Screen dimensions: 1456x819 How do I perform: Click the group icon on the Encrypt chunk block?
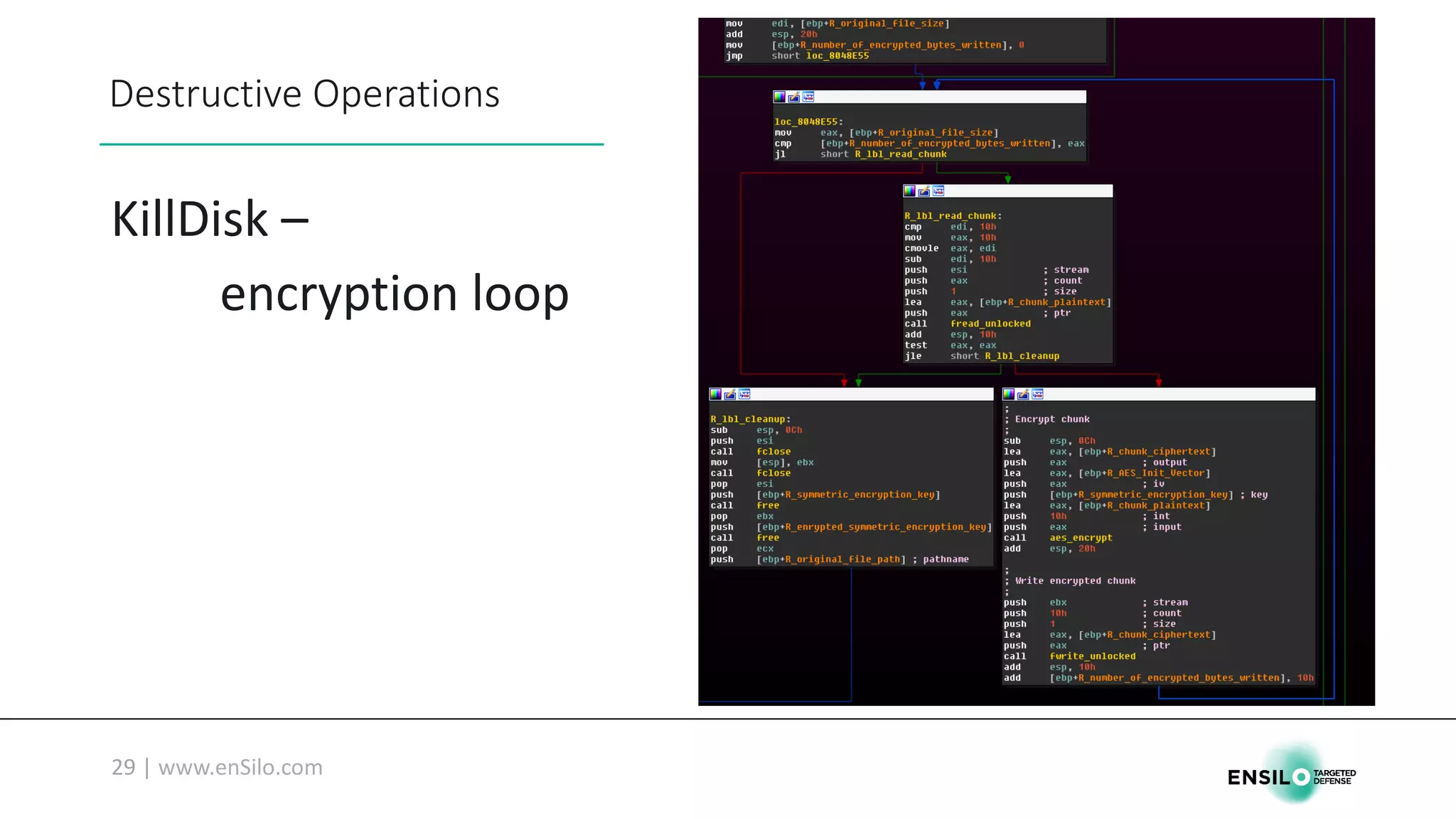click(1037, 394)
